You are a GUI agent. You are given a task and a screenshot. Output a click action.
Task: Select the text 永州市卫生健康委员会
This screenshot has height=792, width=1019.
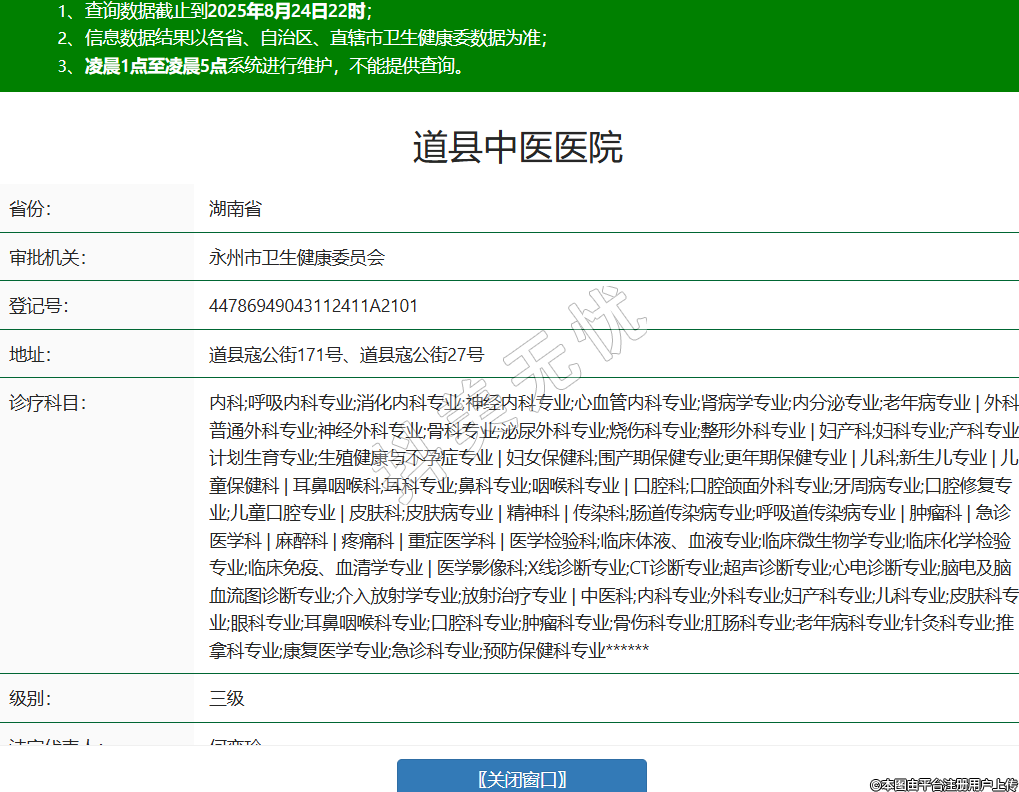pyautogui.click(x=296, y=258)
